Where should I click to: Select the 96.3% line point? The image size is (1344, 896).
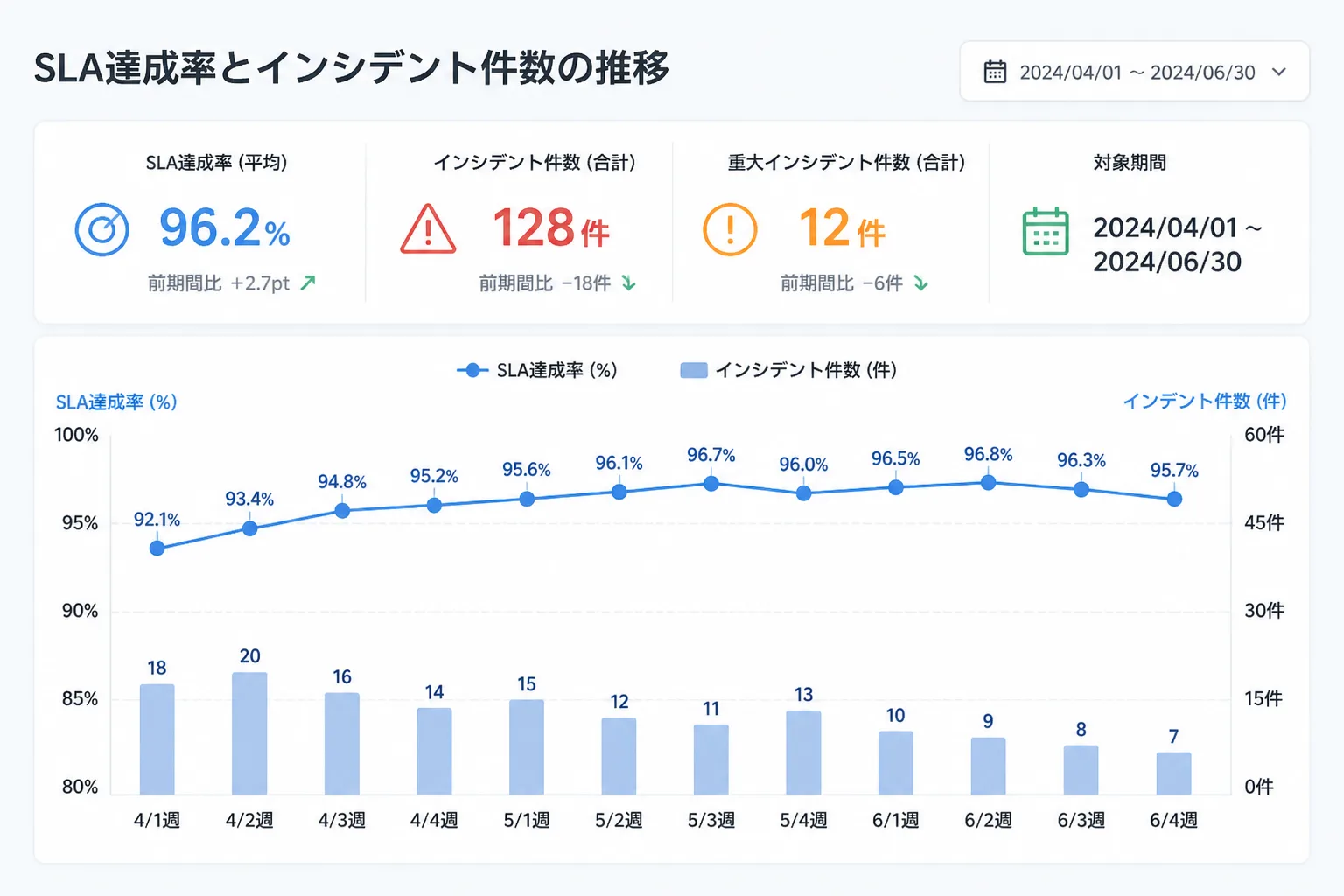[x=1081, y=490]
